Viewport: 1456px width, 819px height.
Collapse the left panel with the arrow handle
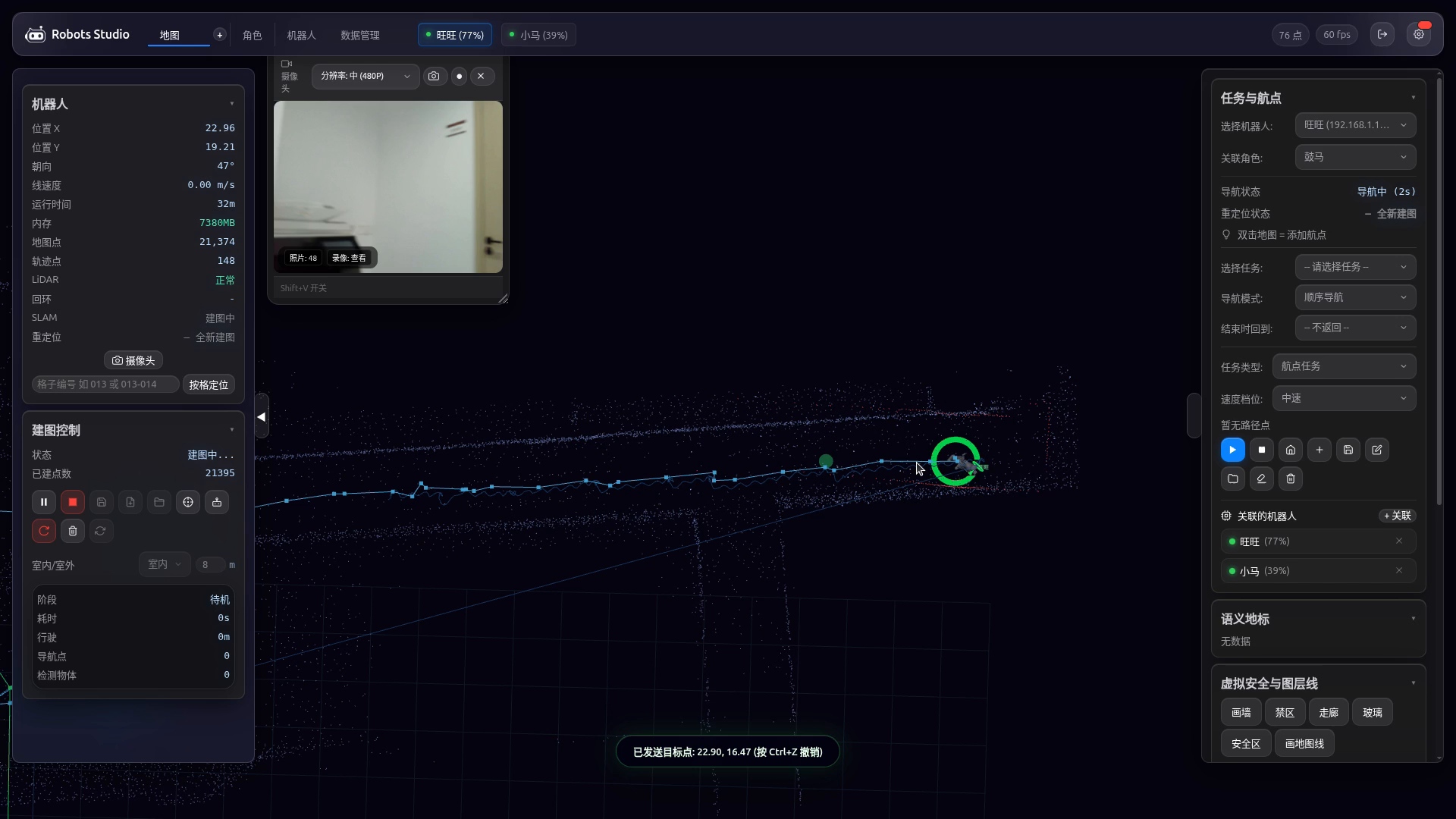262,416
